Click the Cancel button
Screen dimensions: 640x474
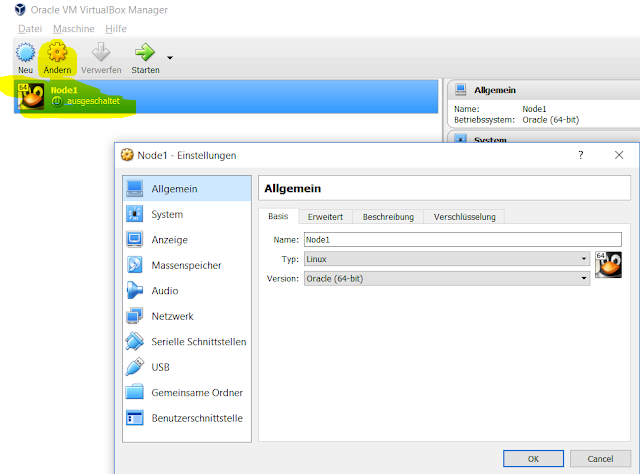pos(600,458)
